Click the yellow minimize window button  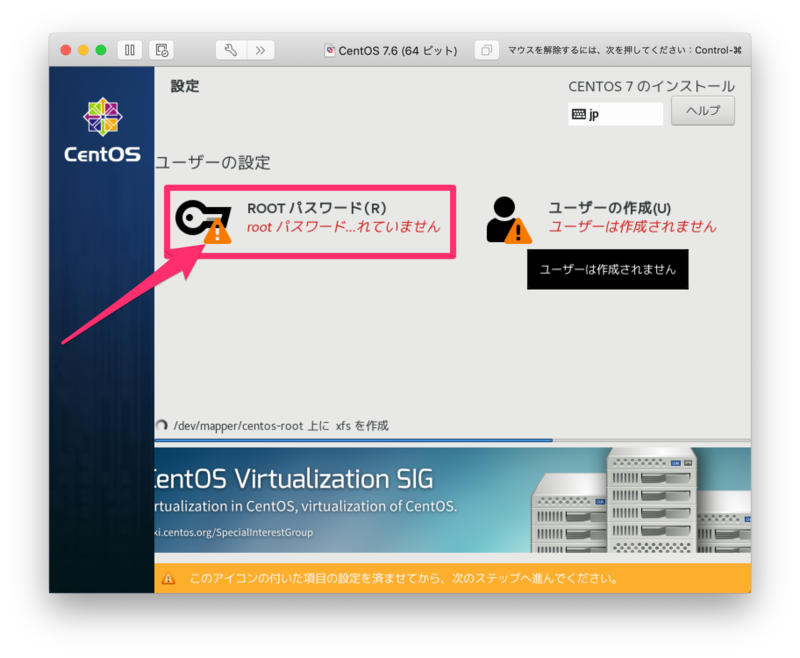pyautogui.click(x=83, y=50)
